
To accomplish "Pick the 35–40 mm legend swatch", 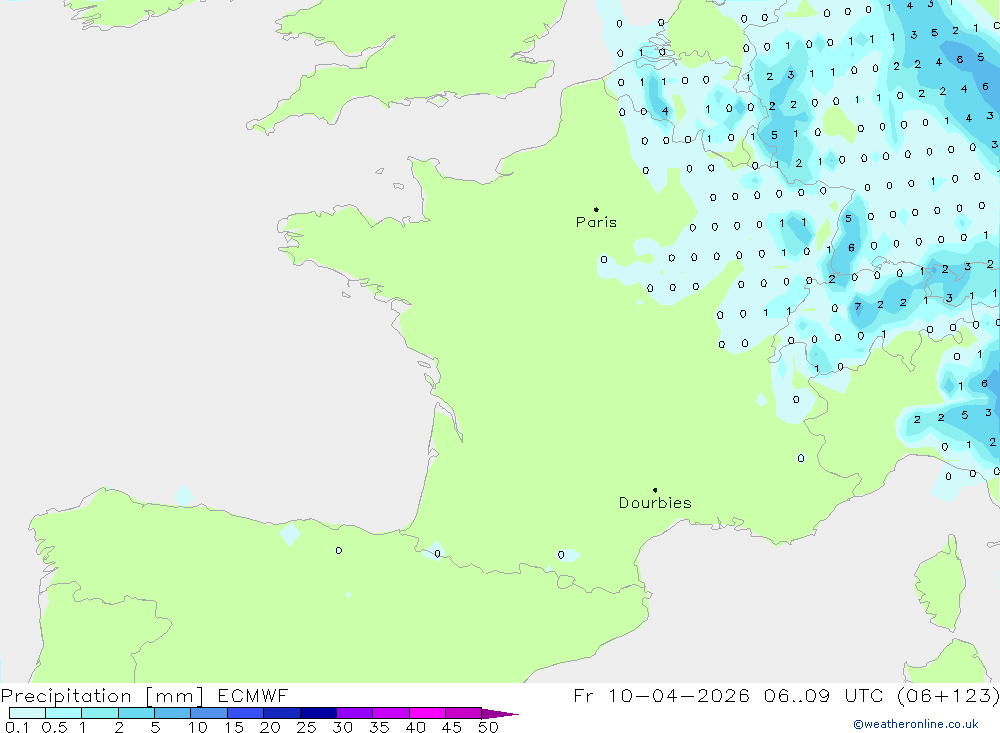I will pyautogui.click(x=391, y=713).
